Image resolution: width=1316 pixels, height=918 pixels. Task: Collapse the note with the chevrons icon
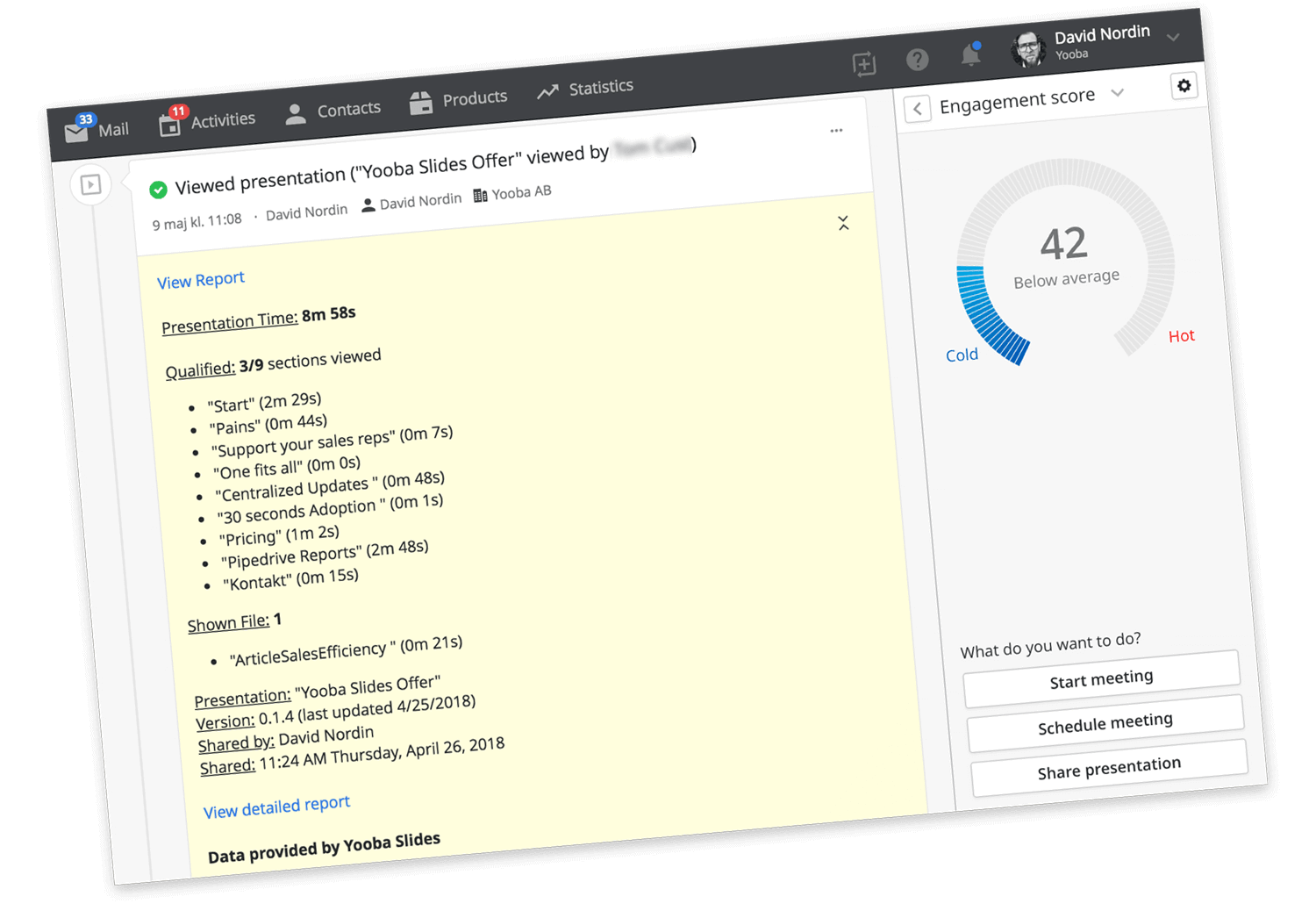click(x=843, y=224)
